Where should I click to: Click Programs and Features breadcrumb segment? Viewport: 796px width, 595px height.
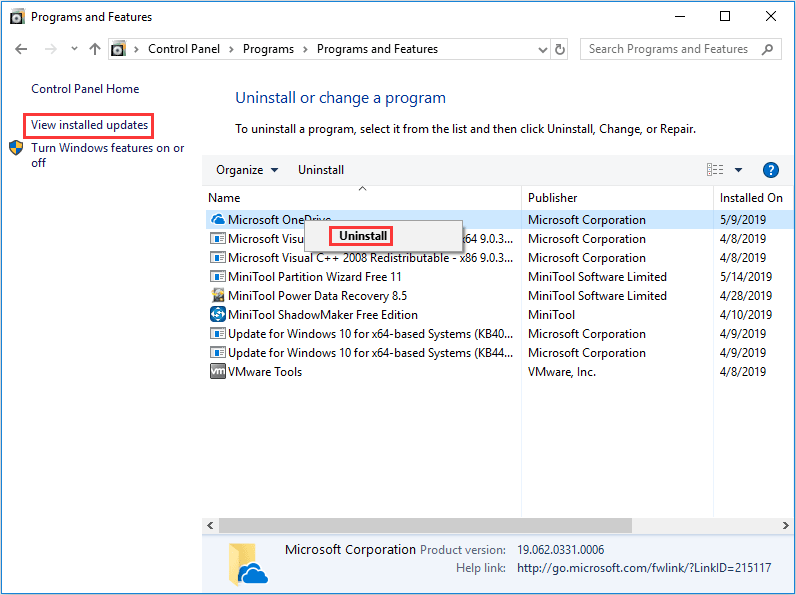377,49
